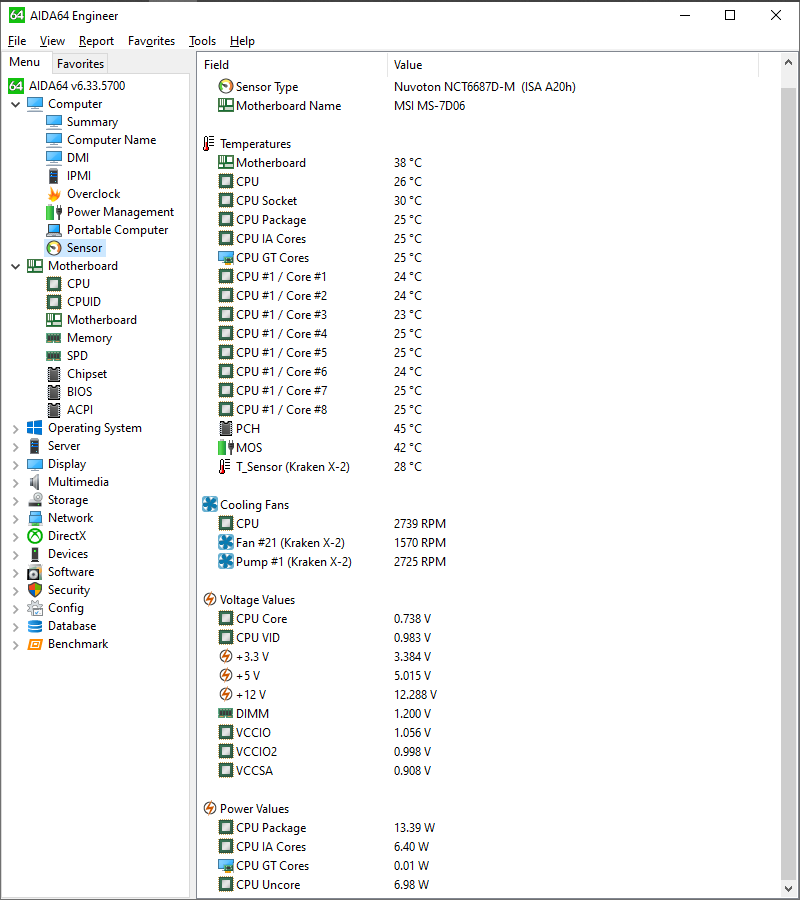
Task: Click the Power Management battery icon
Action: coord(54,212)
